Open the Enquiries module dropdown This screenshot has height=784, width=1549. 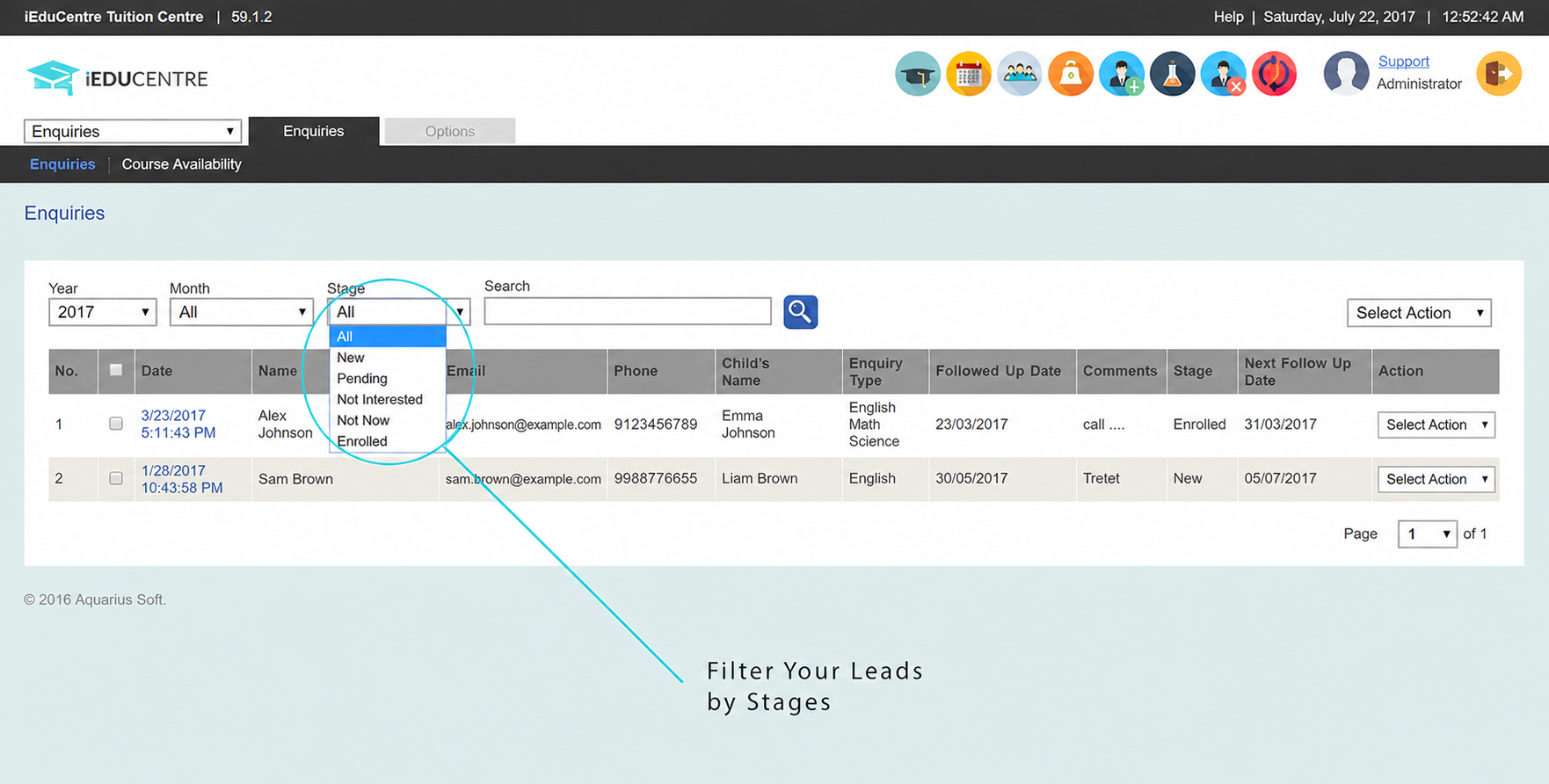pyautogui.click(x=133, y=131)
